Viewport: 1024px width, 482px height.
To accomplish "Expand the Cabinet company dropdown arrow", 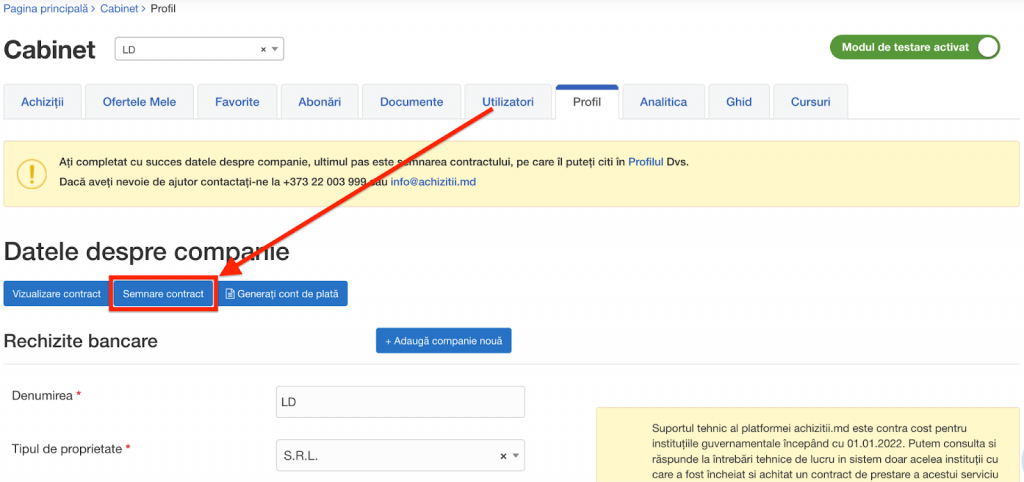I will coord(276,49).
